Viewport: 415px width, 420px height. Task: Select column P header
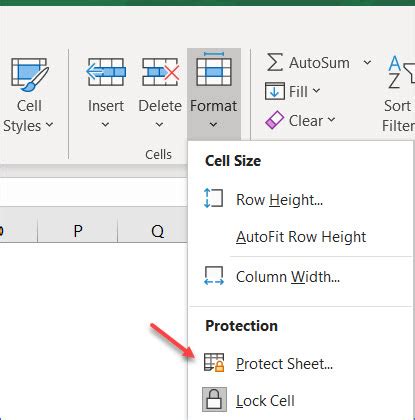tap(78, 231)
